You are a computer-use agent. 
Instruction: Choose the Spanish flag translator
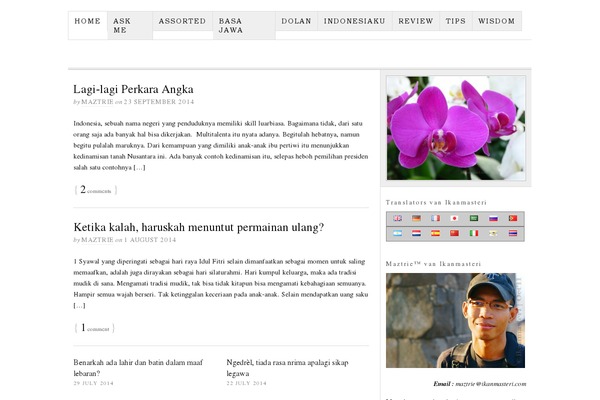coord(435,233)
